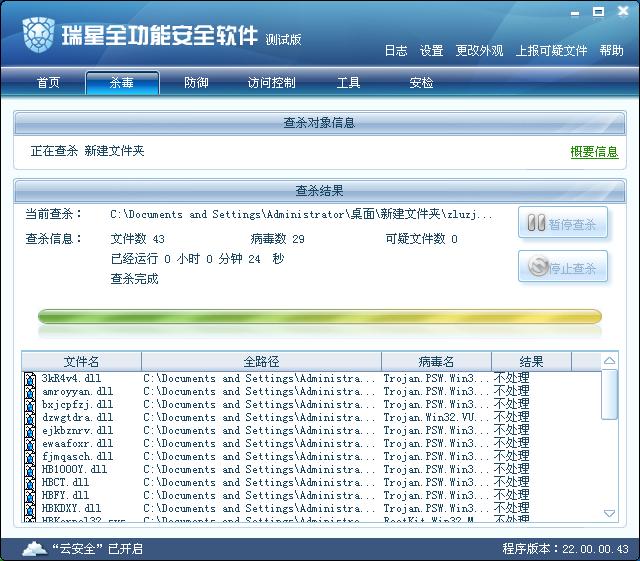This screenshot has width=640, height=561.
Task: Open the 首页 home tab
Action: (x=48, y=82)
